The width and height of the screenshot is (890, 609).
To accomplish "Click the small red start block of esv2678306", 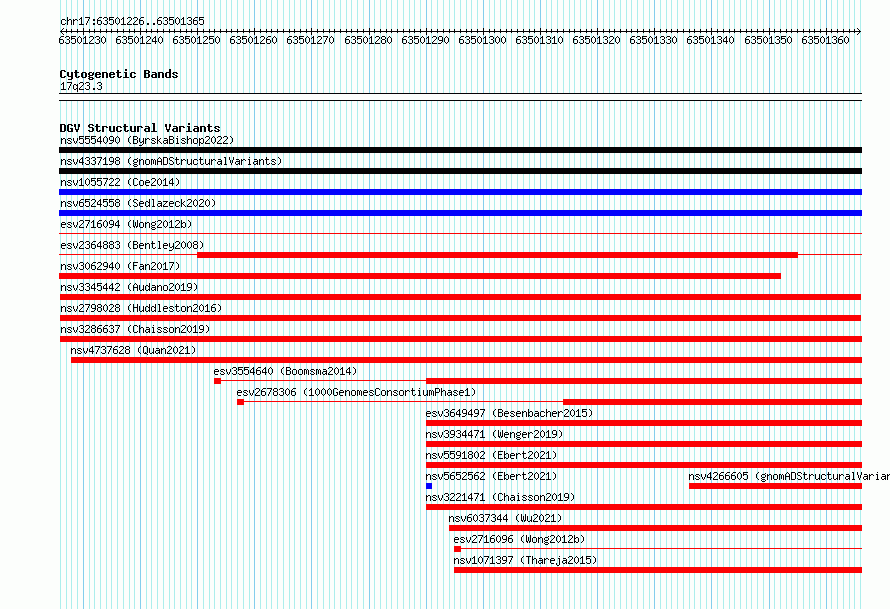I will (241, 402).
